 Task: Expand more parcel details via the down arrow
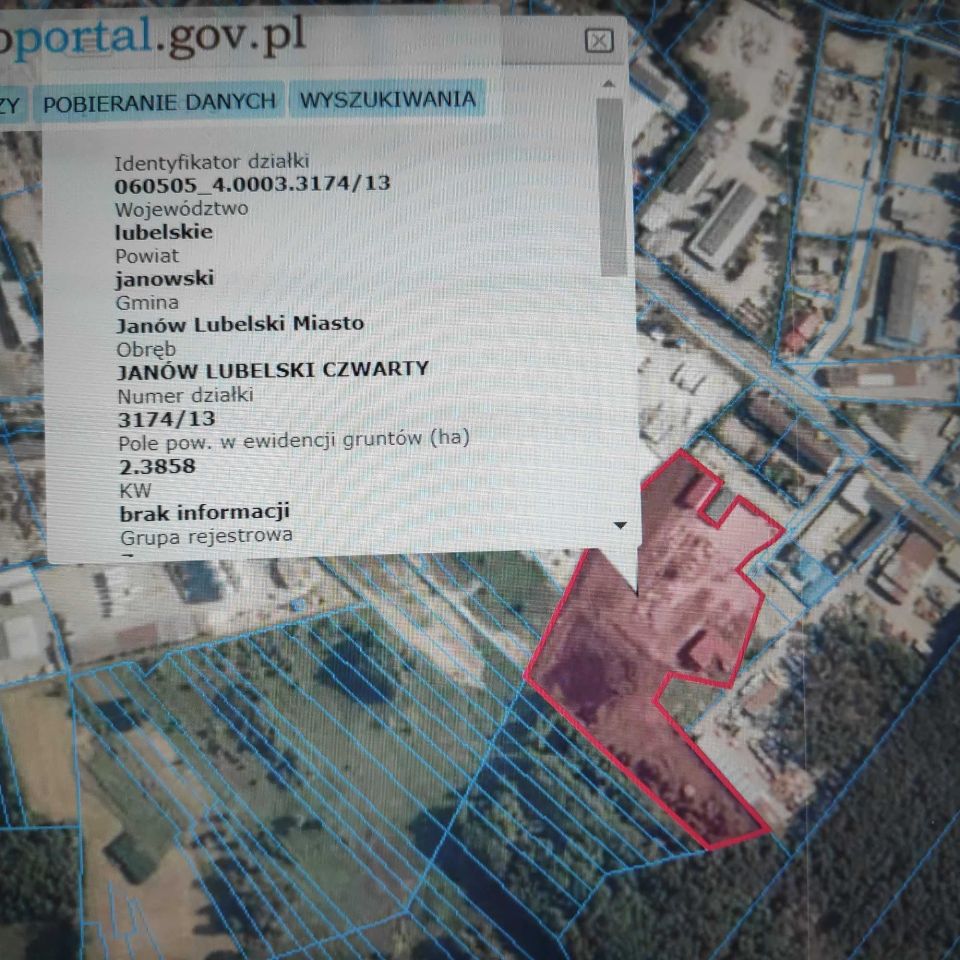pos(622,524)
